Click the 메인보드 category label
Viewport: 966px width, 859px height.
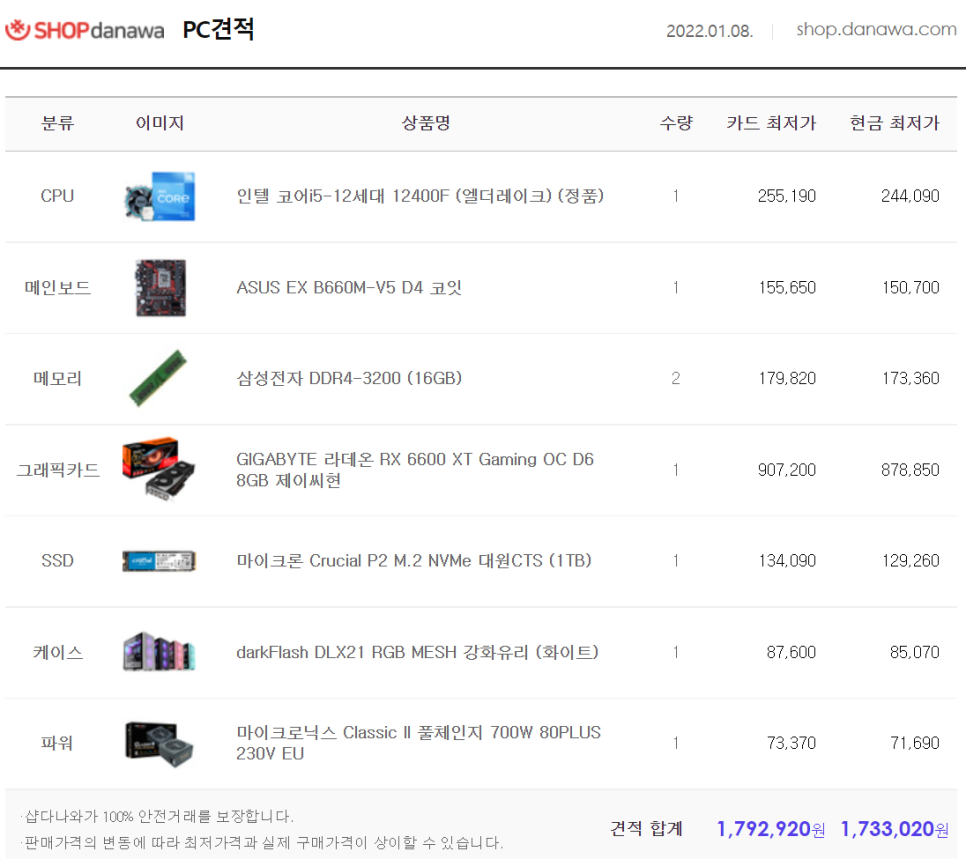click(x=57, y=288)
